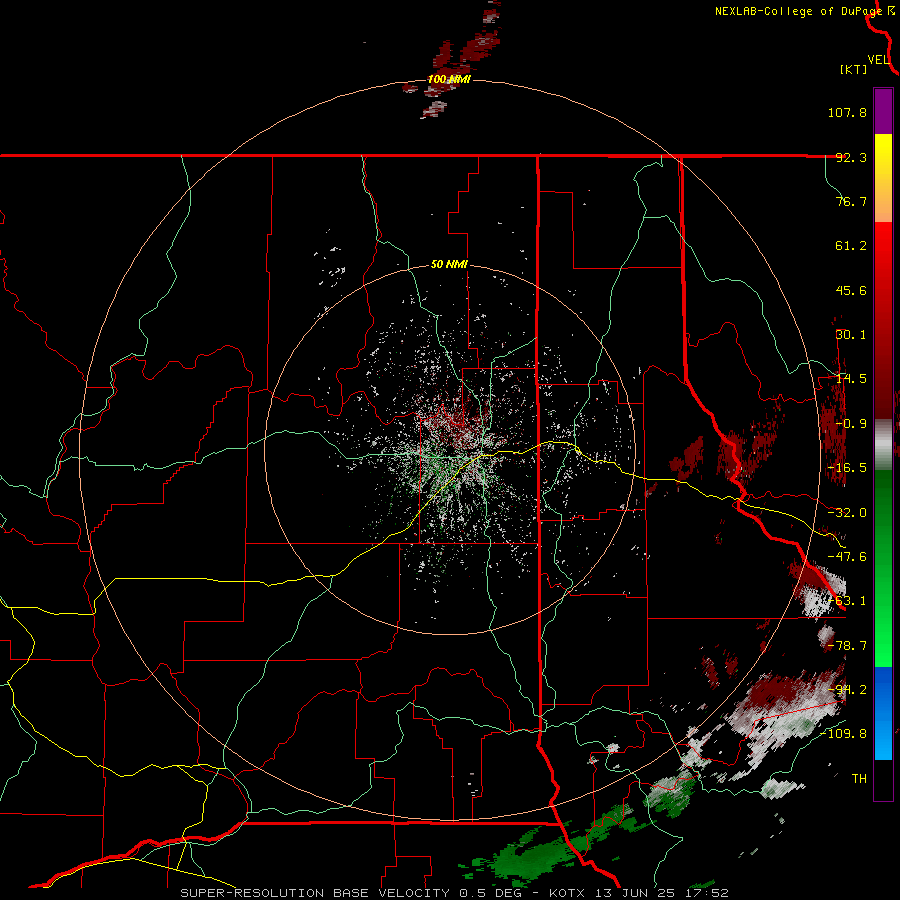
Task: Pick the dark TH segment of velocity scale
Action: click(883, 779)
